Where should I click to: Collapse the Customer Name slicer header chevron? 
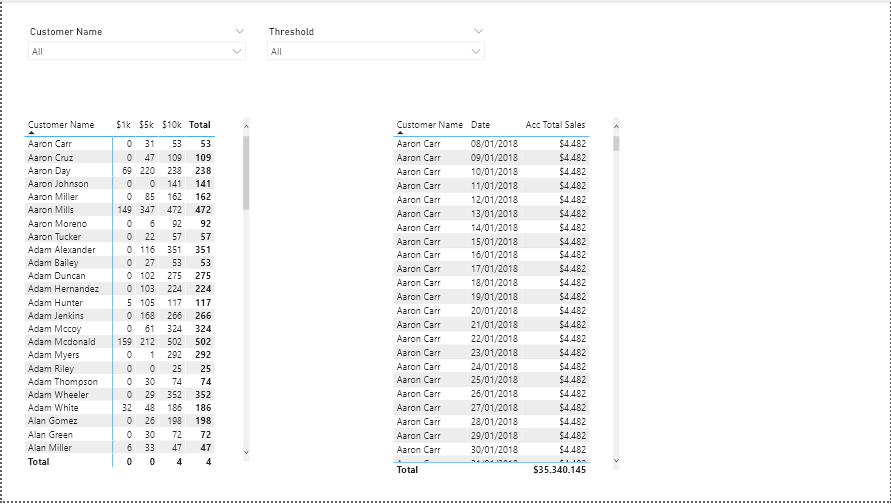click(239, 31)
